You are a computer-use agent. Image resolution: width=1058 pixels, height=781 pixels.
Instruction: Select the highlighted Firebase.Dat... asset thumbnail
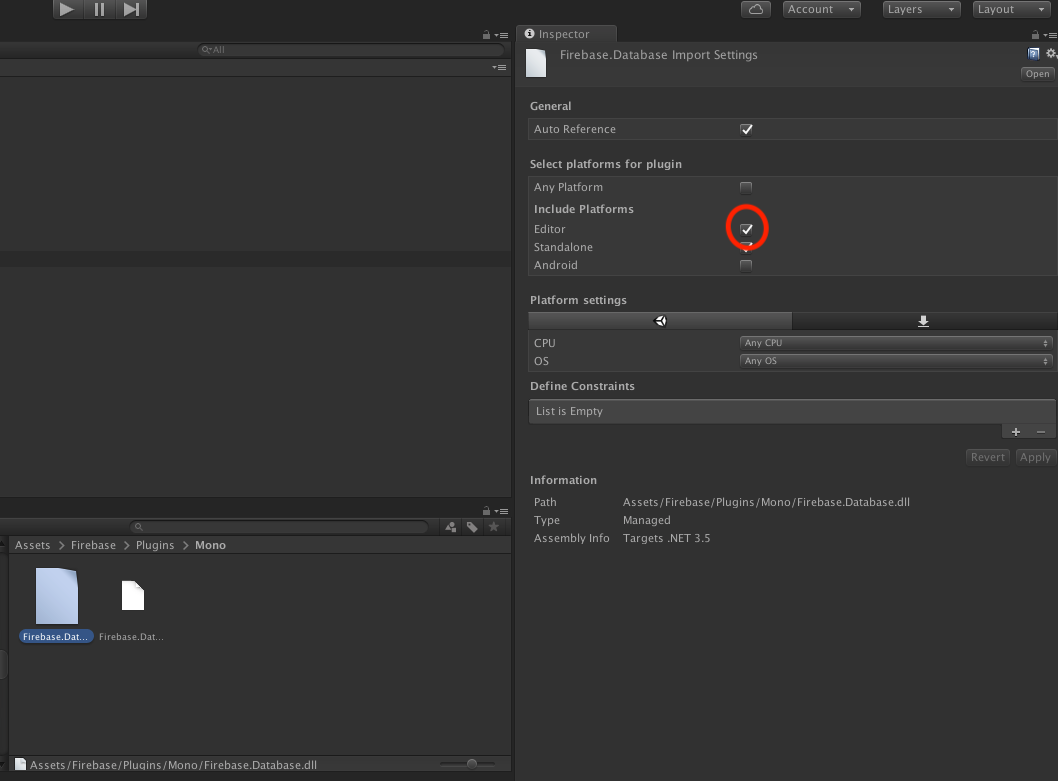(57, 596)
